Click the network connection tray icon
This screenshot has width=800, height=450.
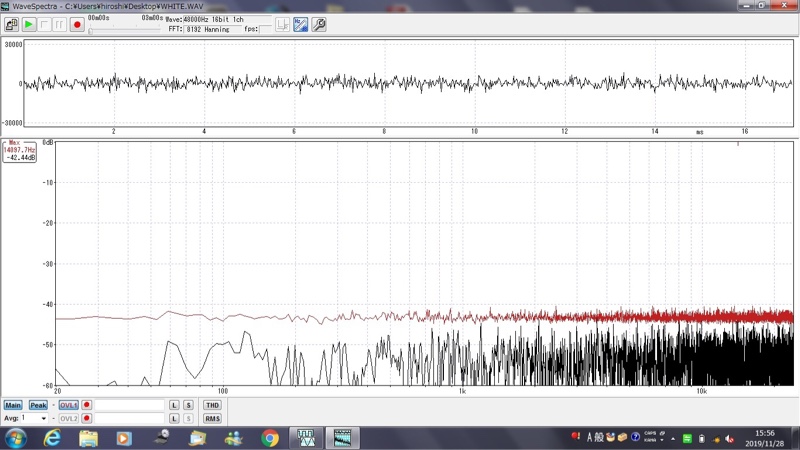(716, 439)
